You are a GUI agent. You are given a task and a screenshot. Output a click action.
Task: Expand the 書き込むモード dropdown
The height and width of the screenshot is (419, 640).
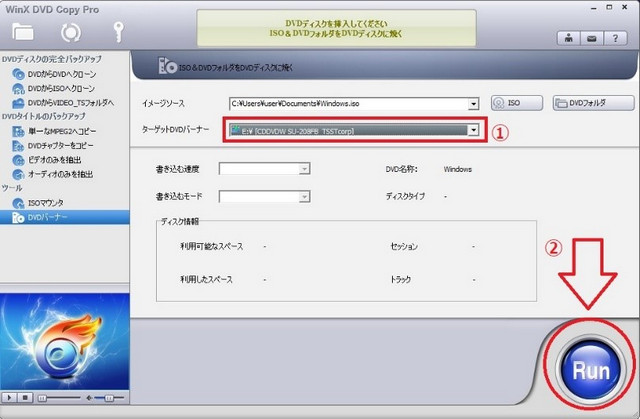pos(304,196)
